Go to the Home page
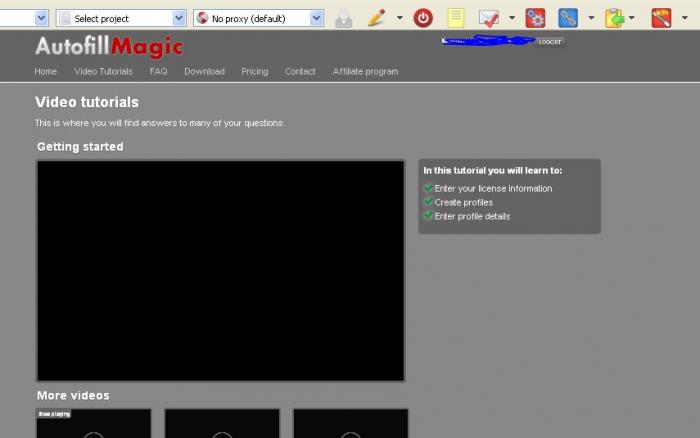Viewport: 700px width, 438px height. point(46,71)
